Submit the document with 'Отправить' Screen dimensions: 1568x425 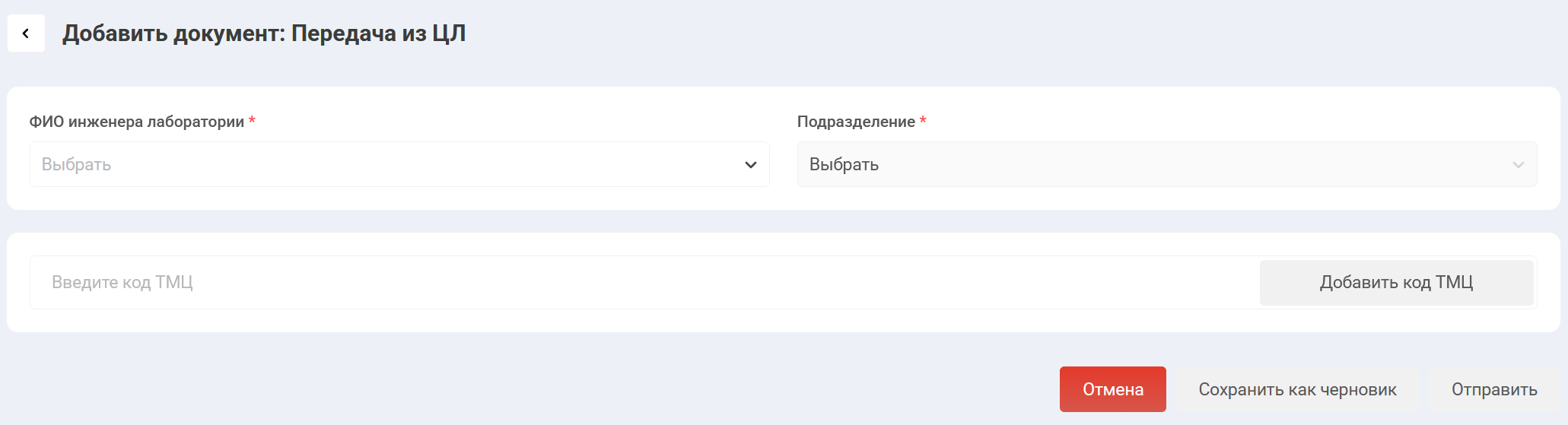1494,389
